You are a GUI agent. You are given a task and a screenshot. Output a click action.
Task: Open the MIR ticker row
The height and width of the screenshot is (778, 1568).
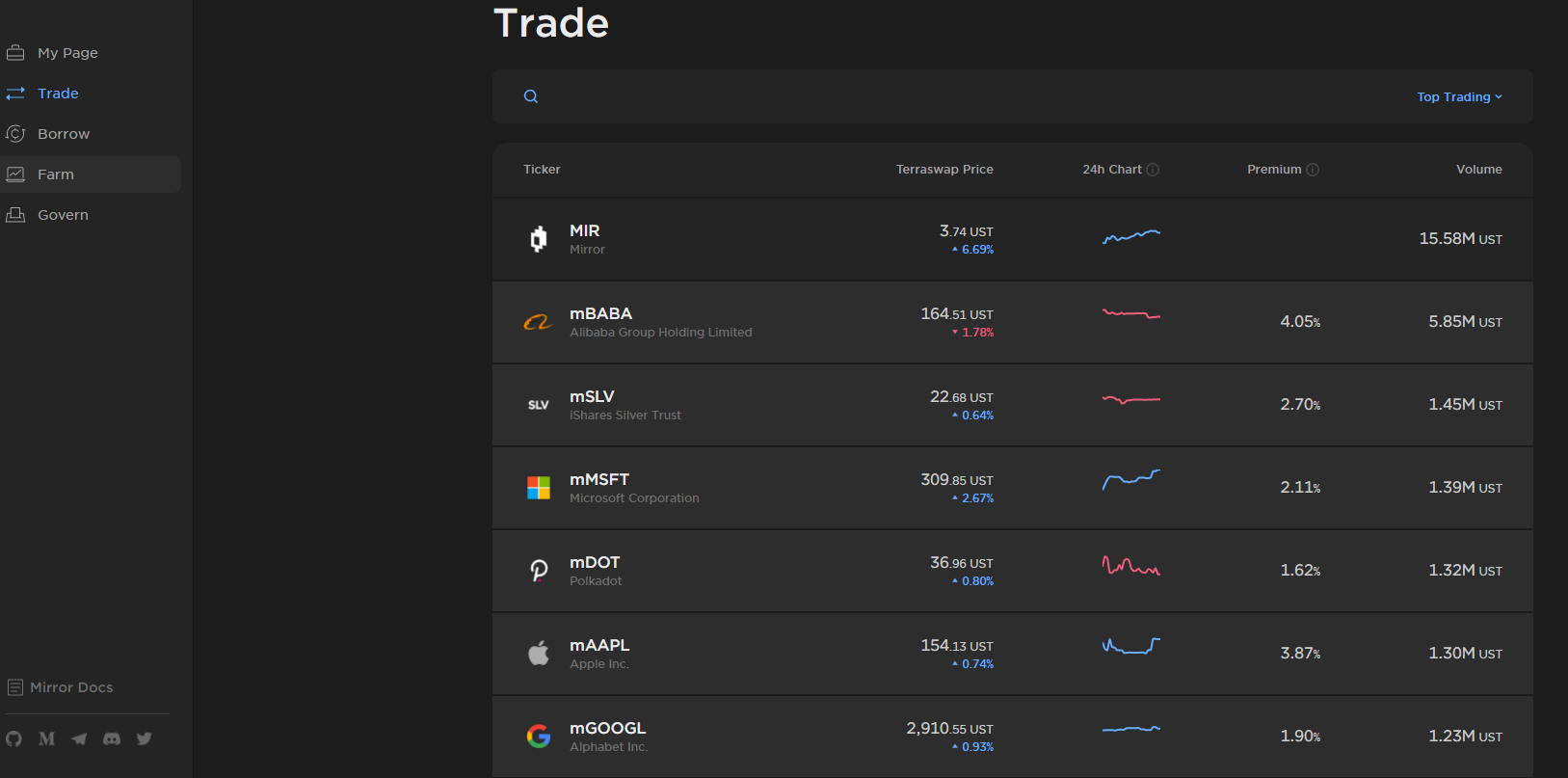click(x=1013, y=239)
